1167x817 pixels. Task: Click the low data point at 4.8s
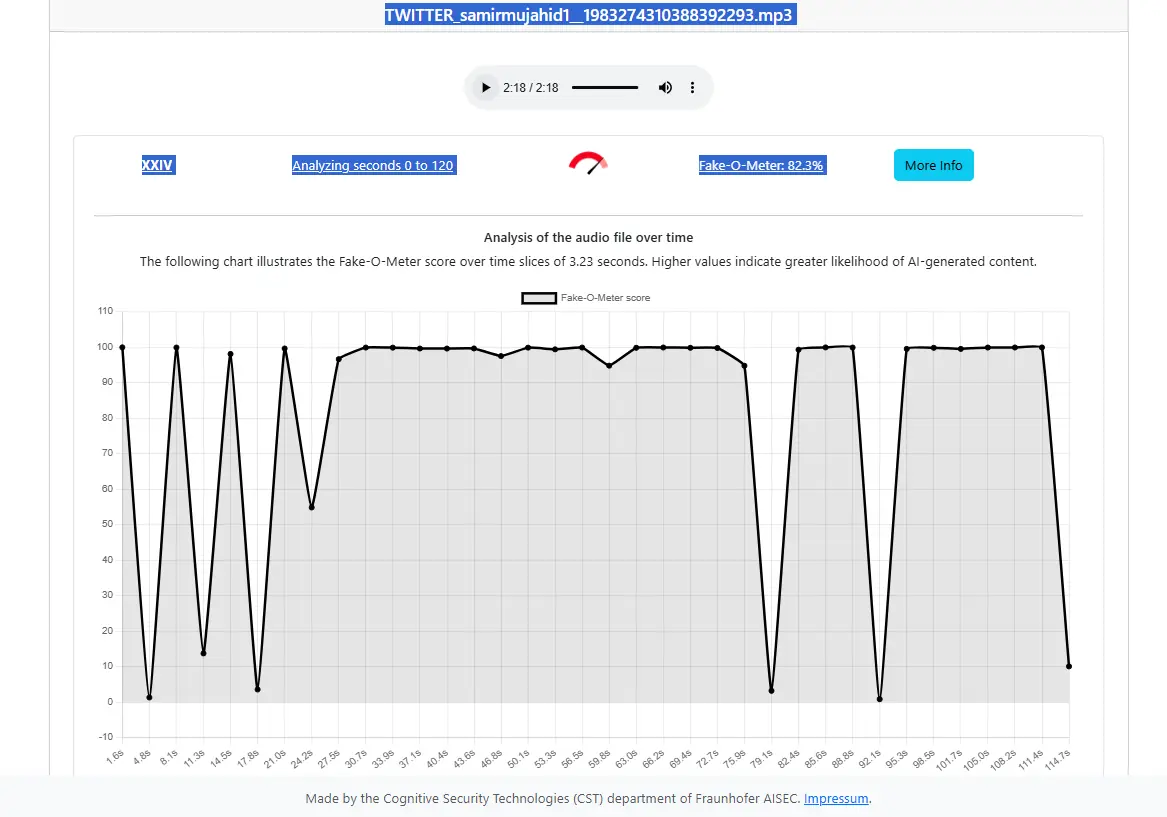149,697
